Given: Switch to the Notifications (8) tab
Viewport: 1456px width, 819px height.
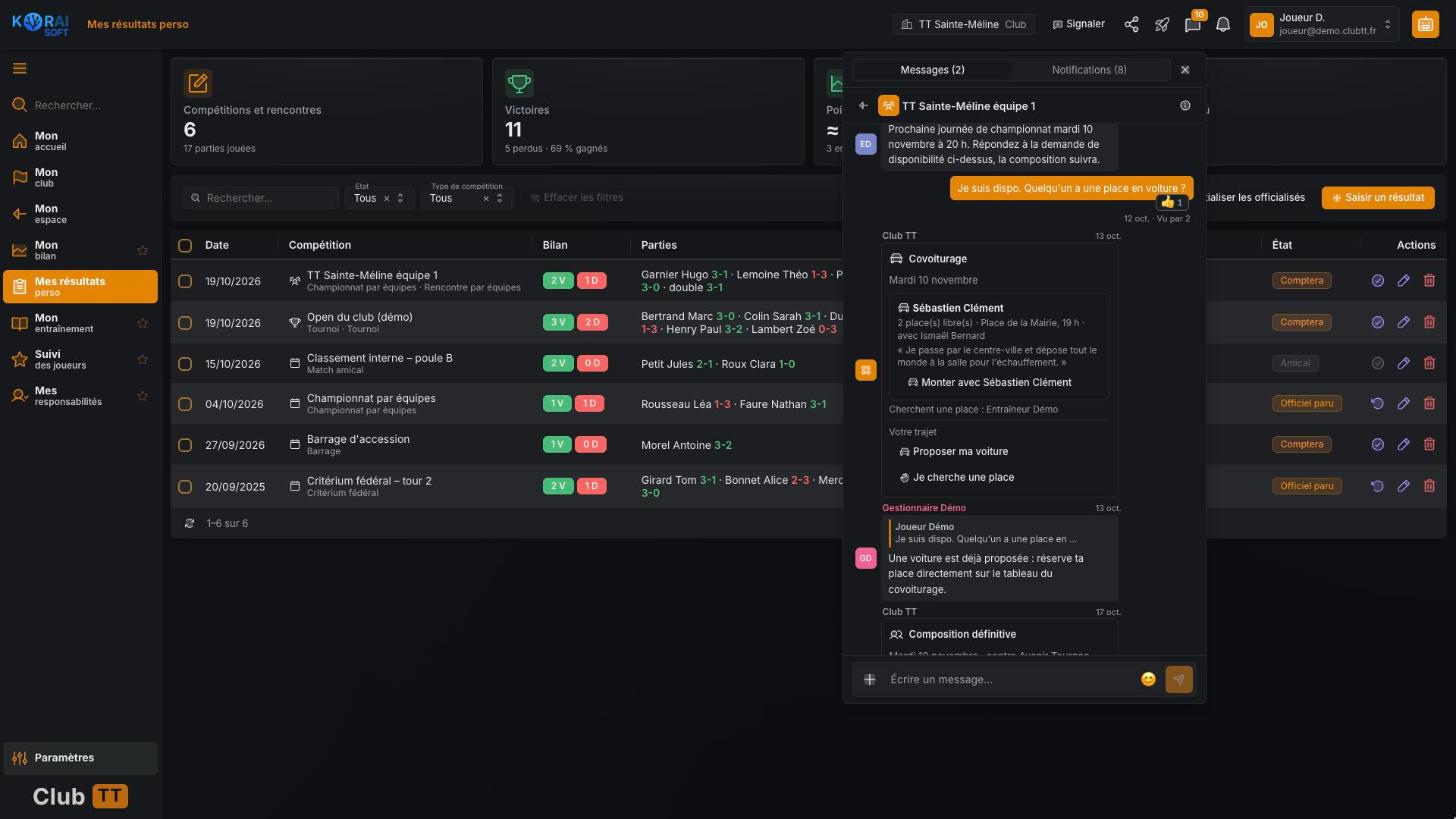Looking at the screenshot, I should pos(1089,70).
